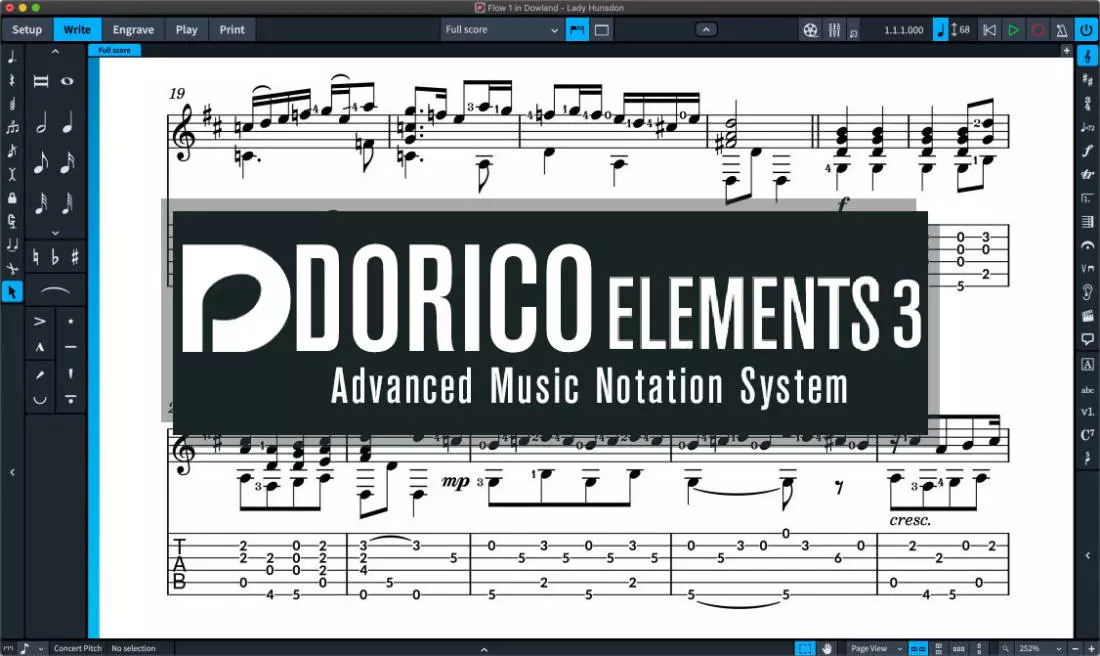Select the sixteenth note duration

coord(67,163)
